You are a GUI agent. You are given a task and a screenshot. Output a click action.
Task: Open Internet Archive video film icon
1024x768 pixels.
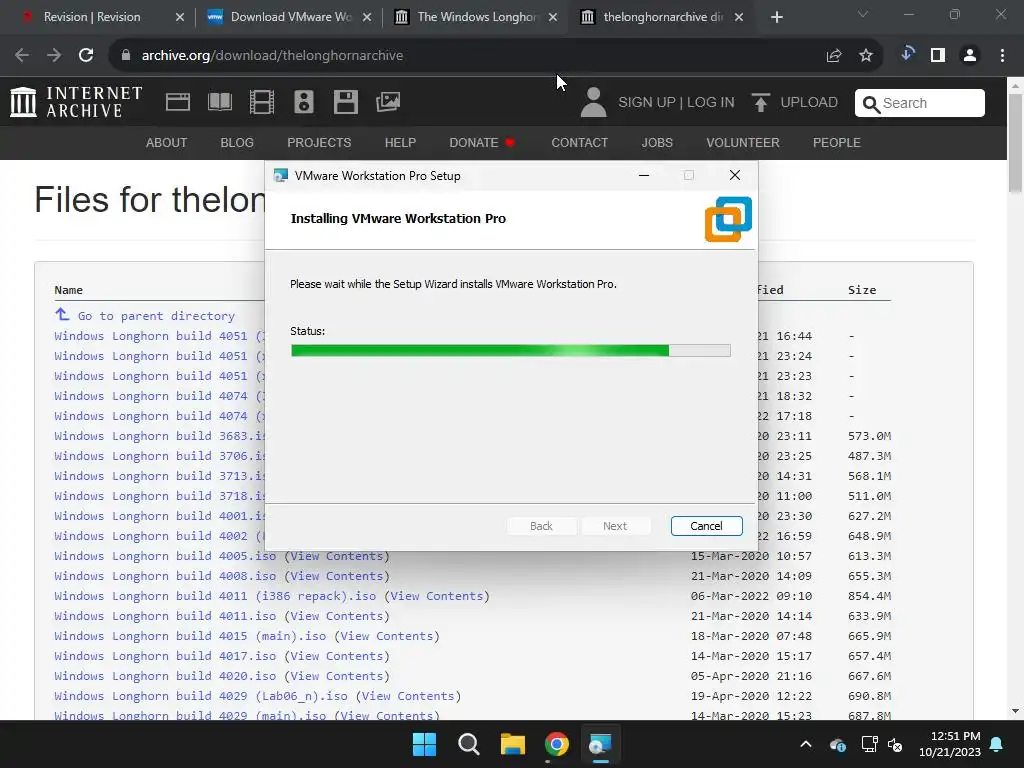[262, 102]
